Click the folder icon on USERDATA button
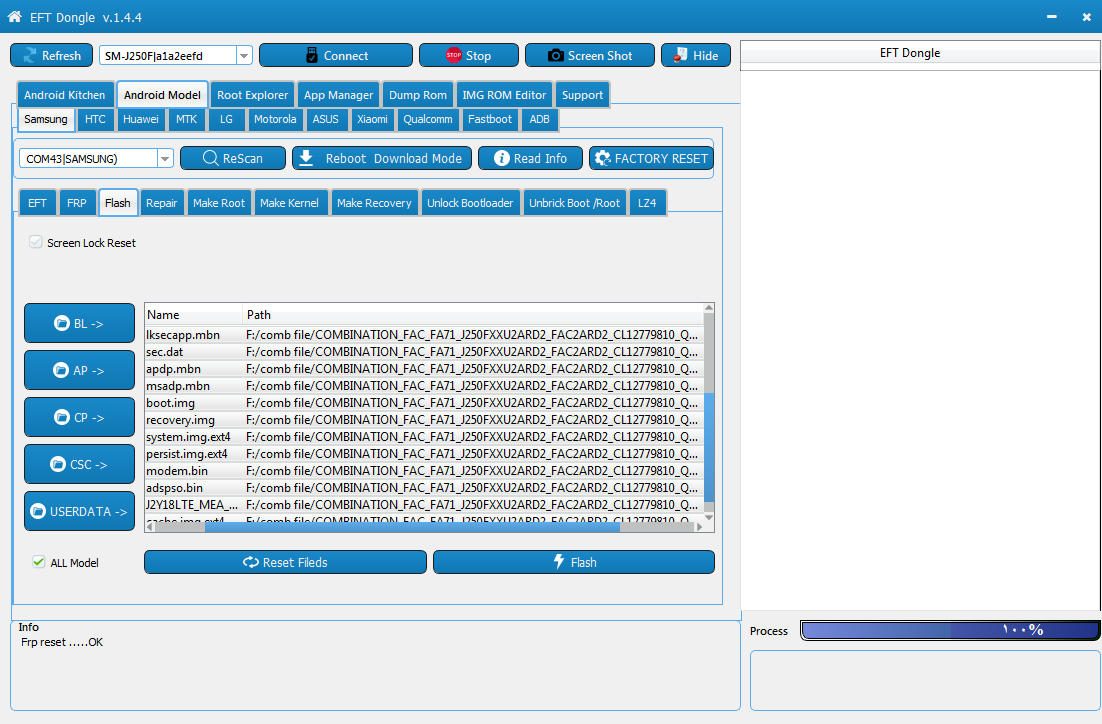1102x724 pixels. tap(38, 511)
